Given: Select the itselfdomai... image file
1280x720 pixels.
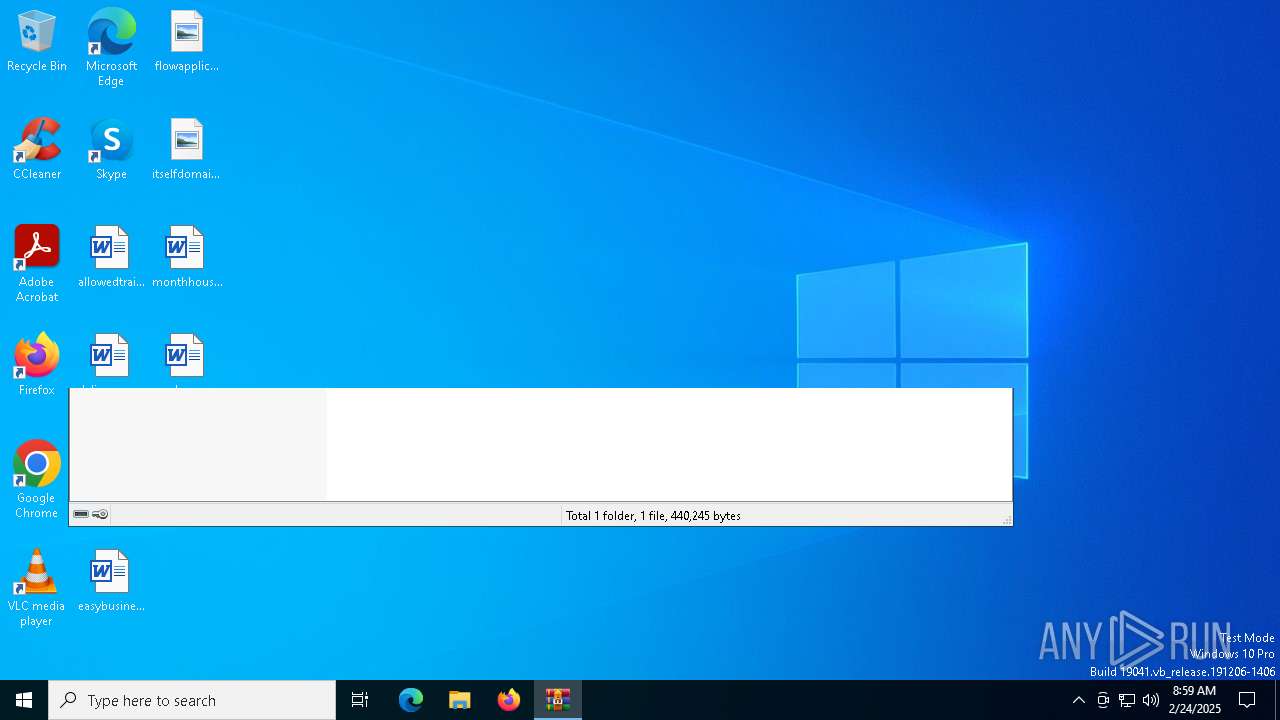Looking at the screenshot, I should pos(186,149).
